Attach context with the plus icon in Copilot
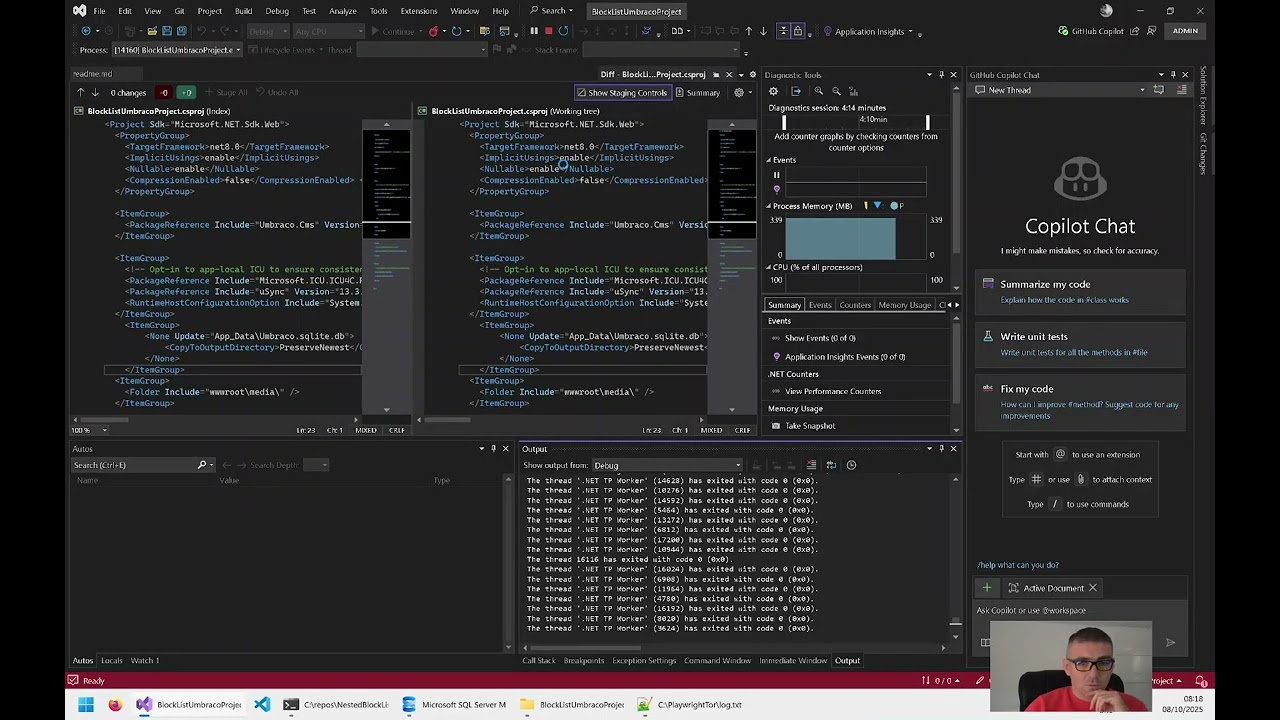Screen dimensions: 1280x720 point(987,588)
